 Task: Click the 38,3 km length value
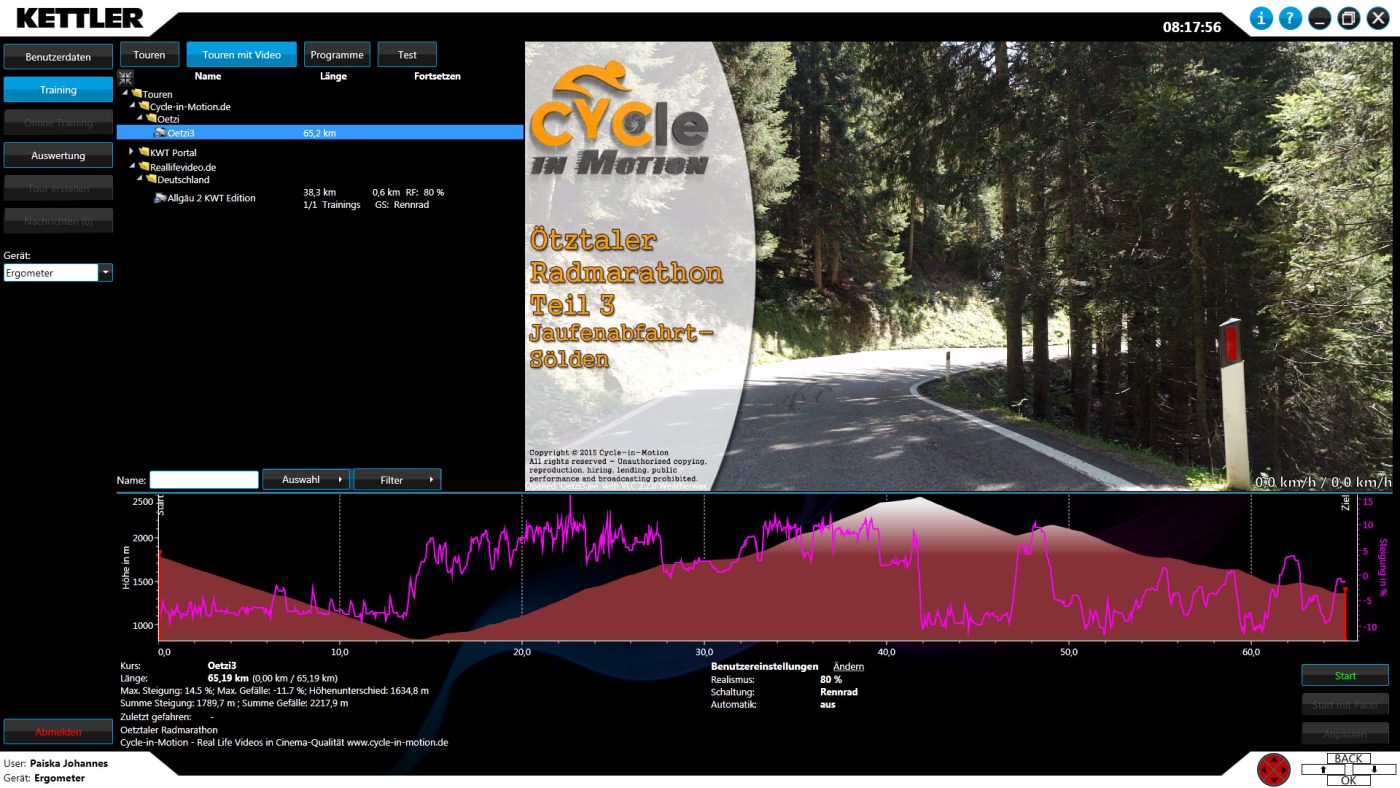click(x=319, y=192)
